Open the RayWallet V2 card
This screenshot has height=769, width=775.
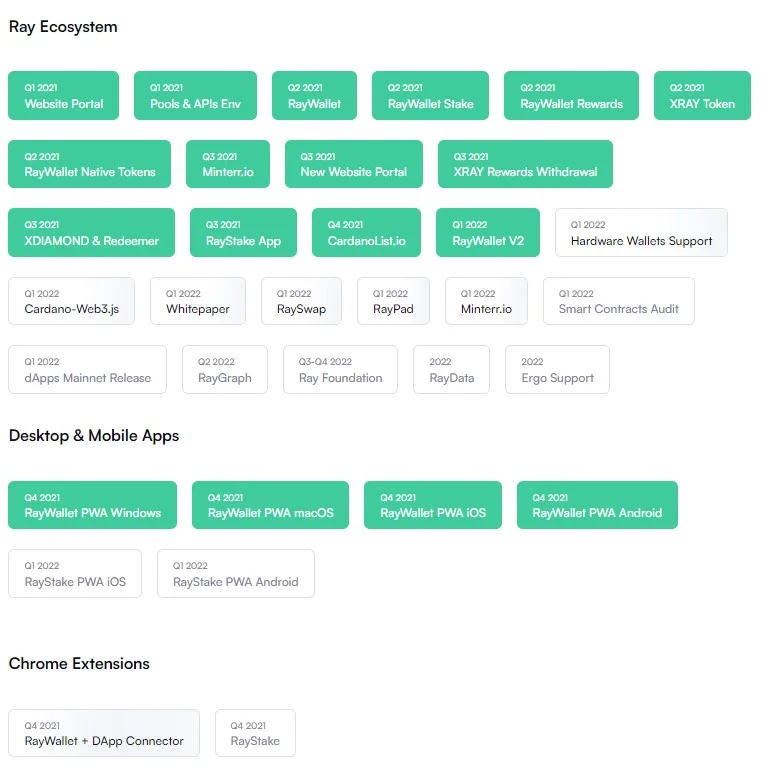point(488,232)
